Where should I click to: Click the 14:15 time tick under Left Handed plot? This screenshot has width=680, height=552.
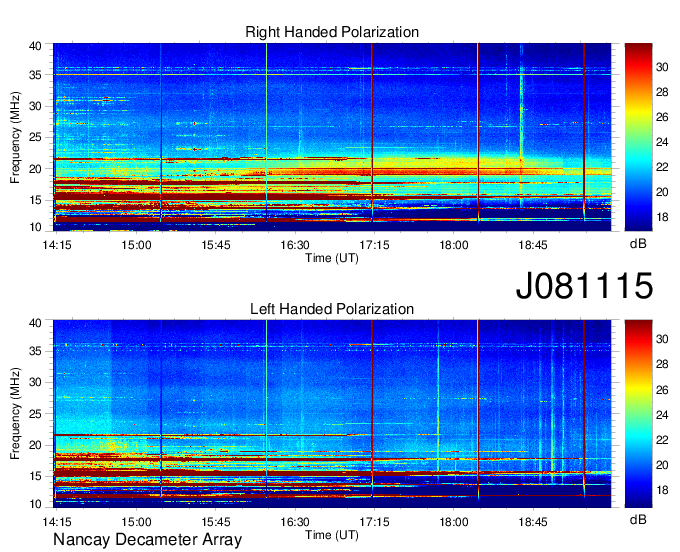click(x=57, y=522)
